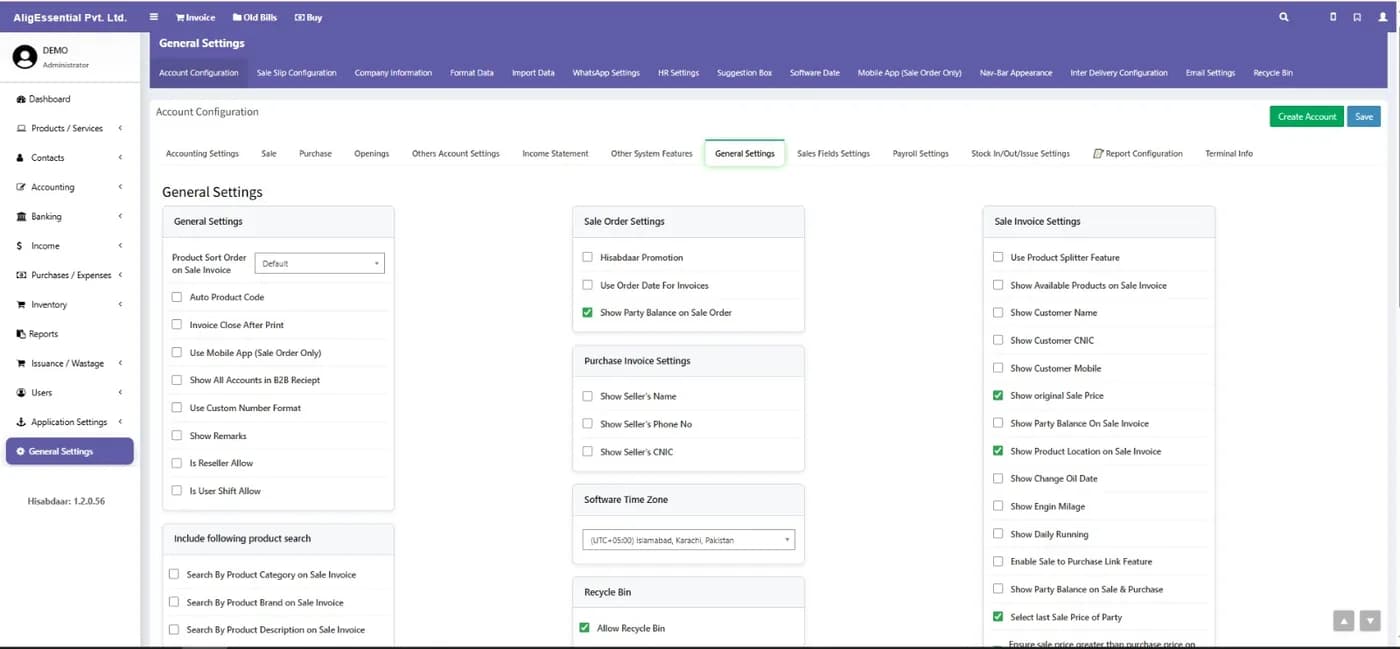Open Product Sort Order dropdown
The height and width of the screenshot is (649, 1400).
click(x=320, y=263)
